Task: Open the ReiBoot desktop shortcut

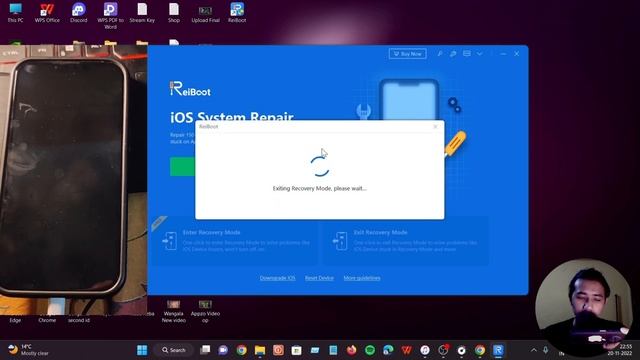Action: tap(237, 12)
